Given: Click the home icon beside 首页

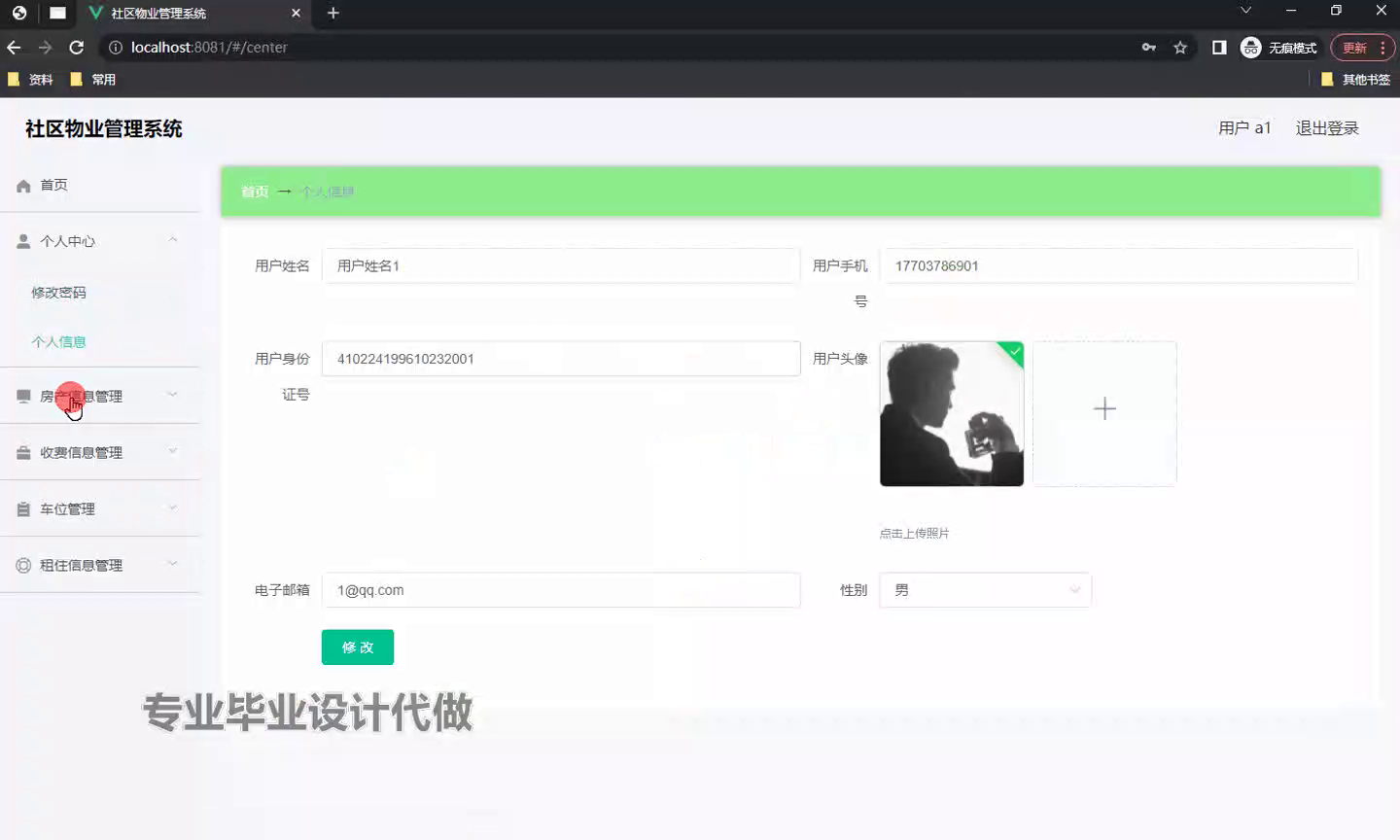Looking at the screenshot, I should click(x=23, y=186).
